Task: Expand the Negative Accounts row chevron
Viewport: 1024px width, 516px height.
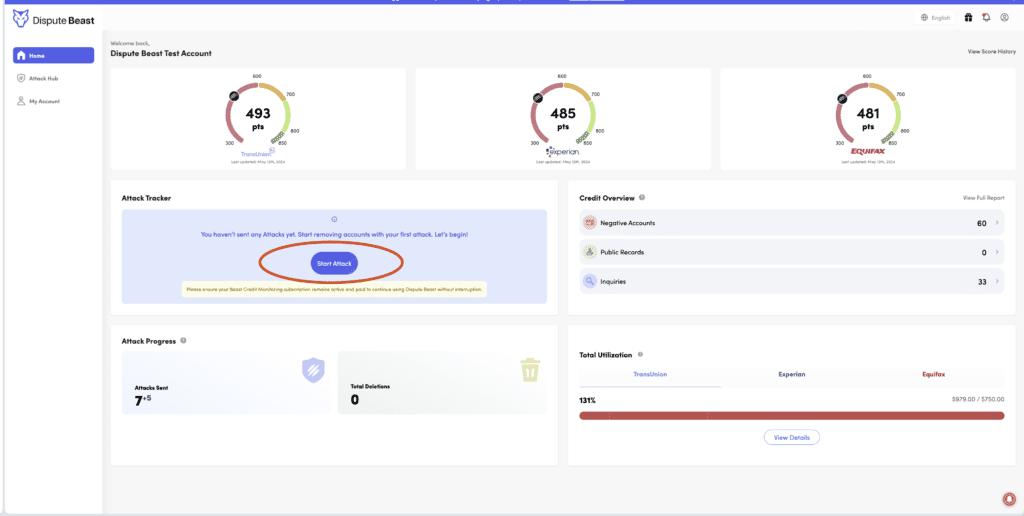Action: pyautogui.click(x=997, y=223)
